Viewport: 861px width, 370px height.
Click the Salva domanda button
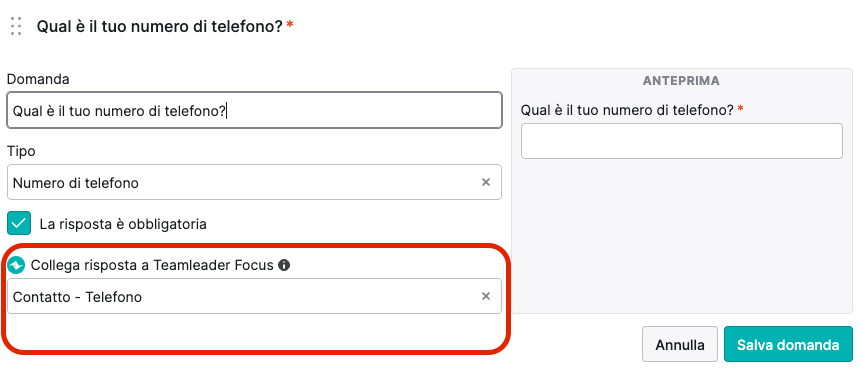(788, 344)
